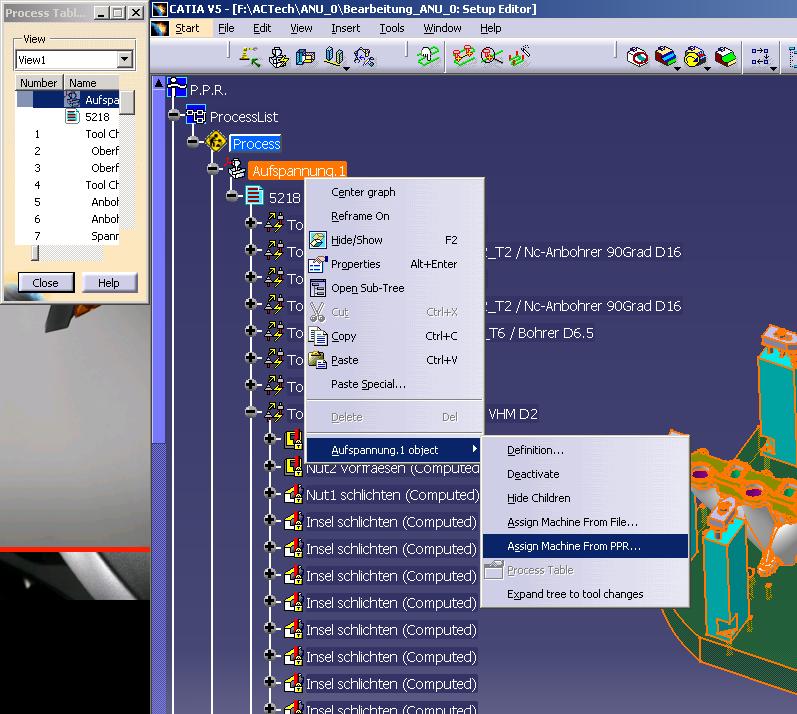The height and width of the screenshot is (714, 797).
Task: Select Expand tree to tool changes
Action: pyautogui.click(x=585, y=594)
